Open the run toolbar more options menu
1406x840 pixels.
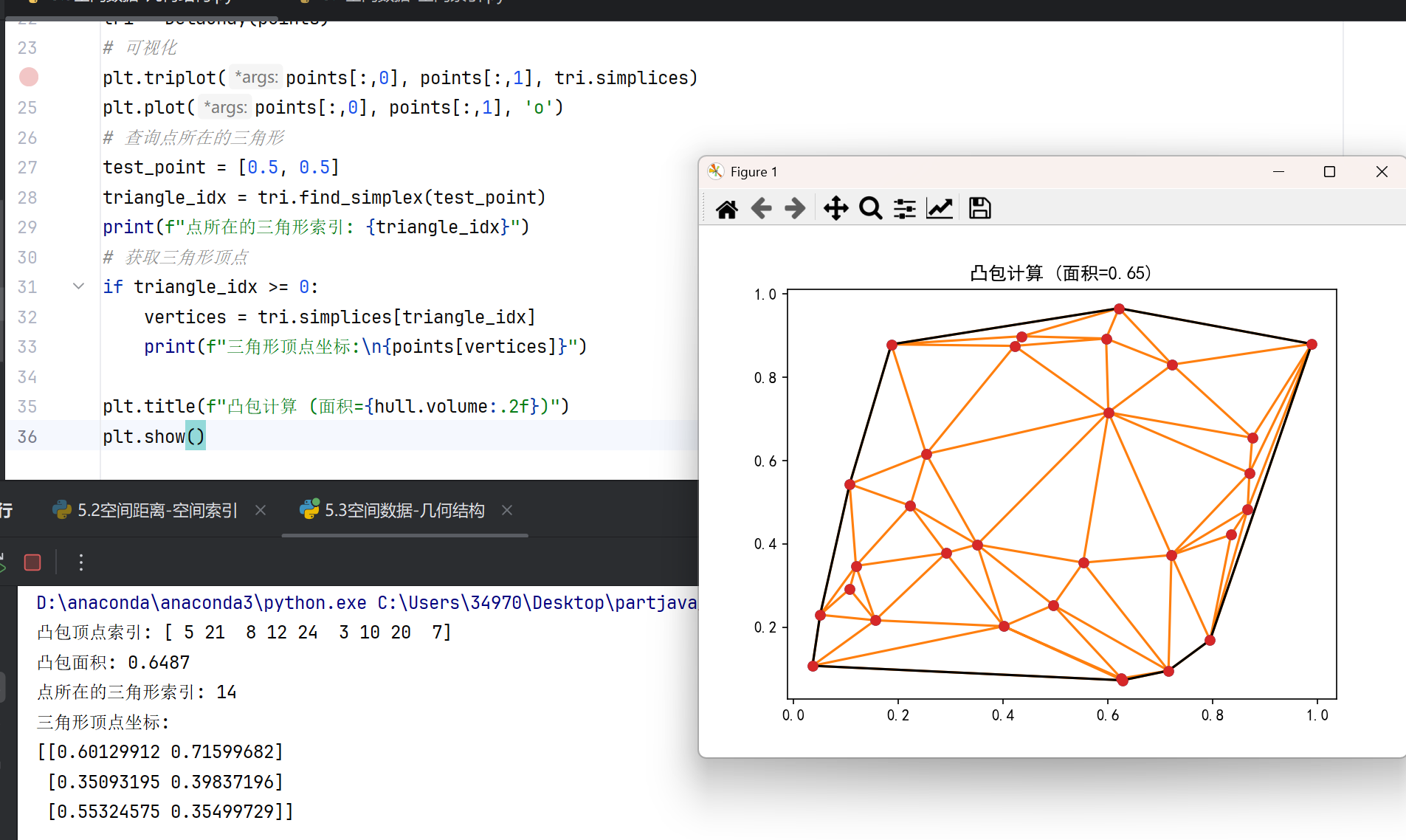click(x=81, y=562)
